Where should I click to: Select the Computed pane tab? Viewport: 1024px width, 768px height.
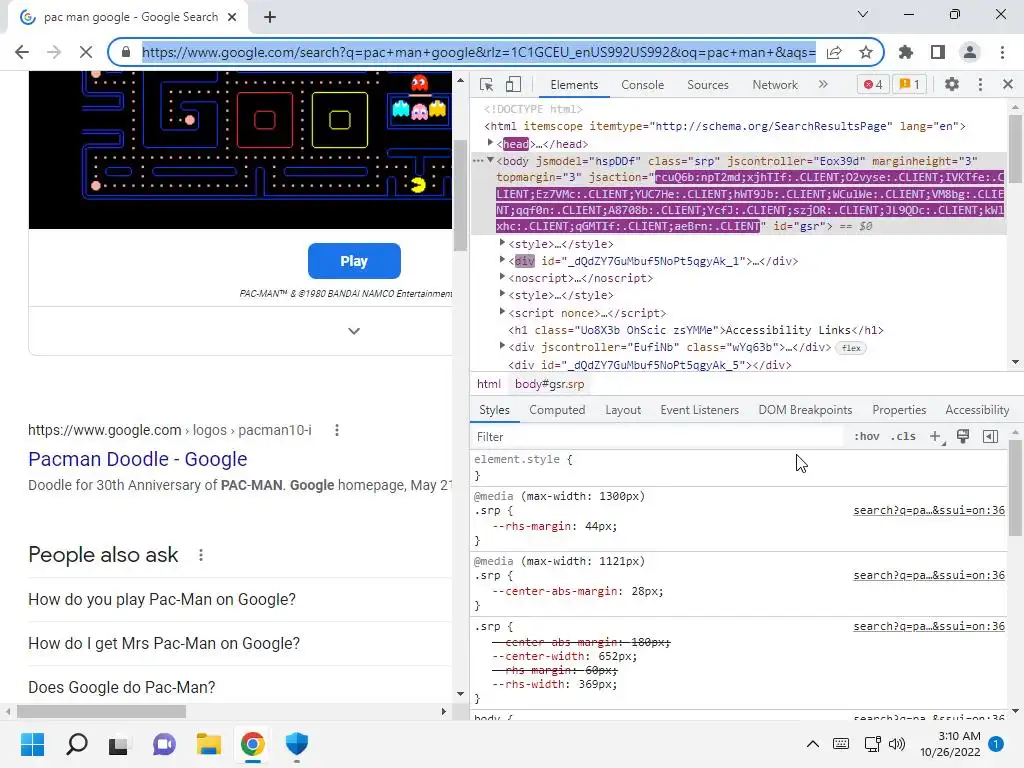(557, 410)
